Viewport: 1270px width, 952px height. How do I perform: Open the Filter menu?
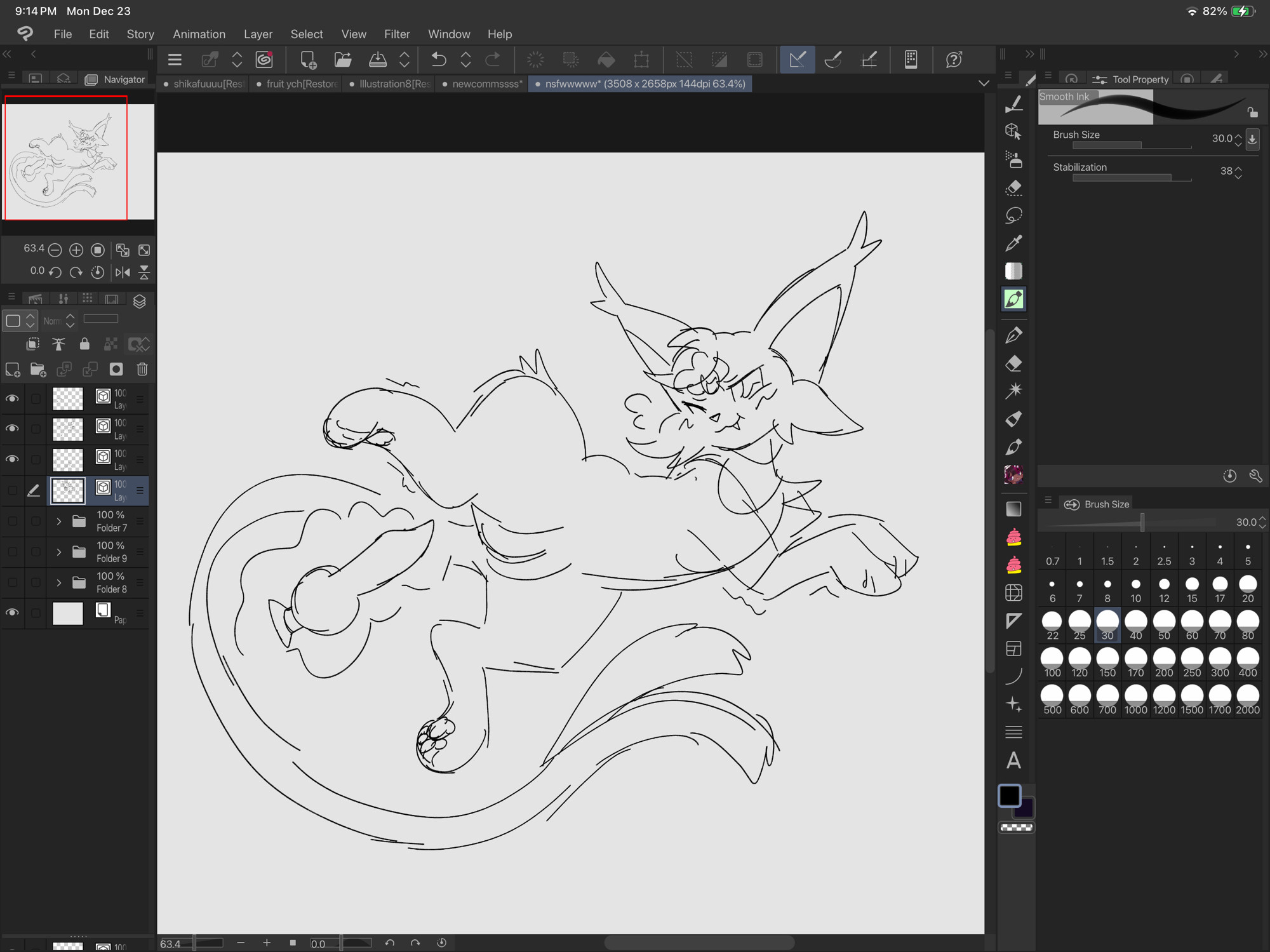[x=397, y=34]
